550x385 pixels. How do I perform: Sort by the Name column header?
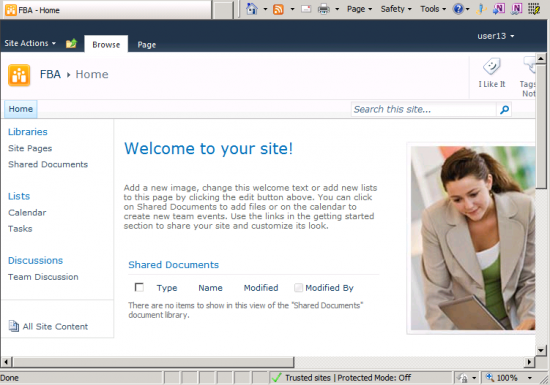pyautogui.click(x=210, y=288)
